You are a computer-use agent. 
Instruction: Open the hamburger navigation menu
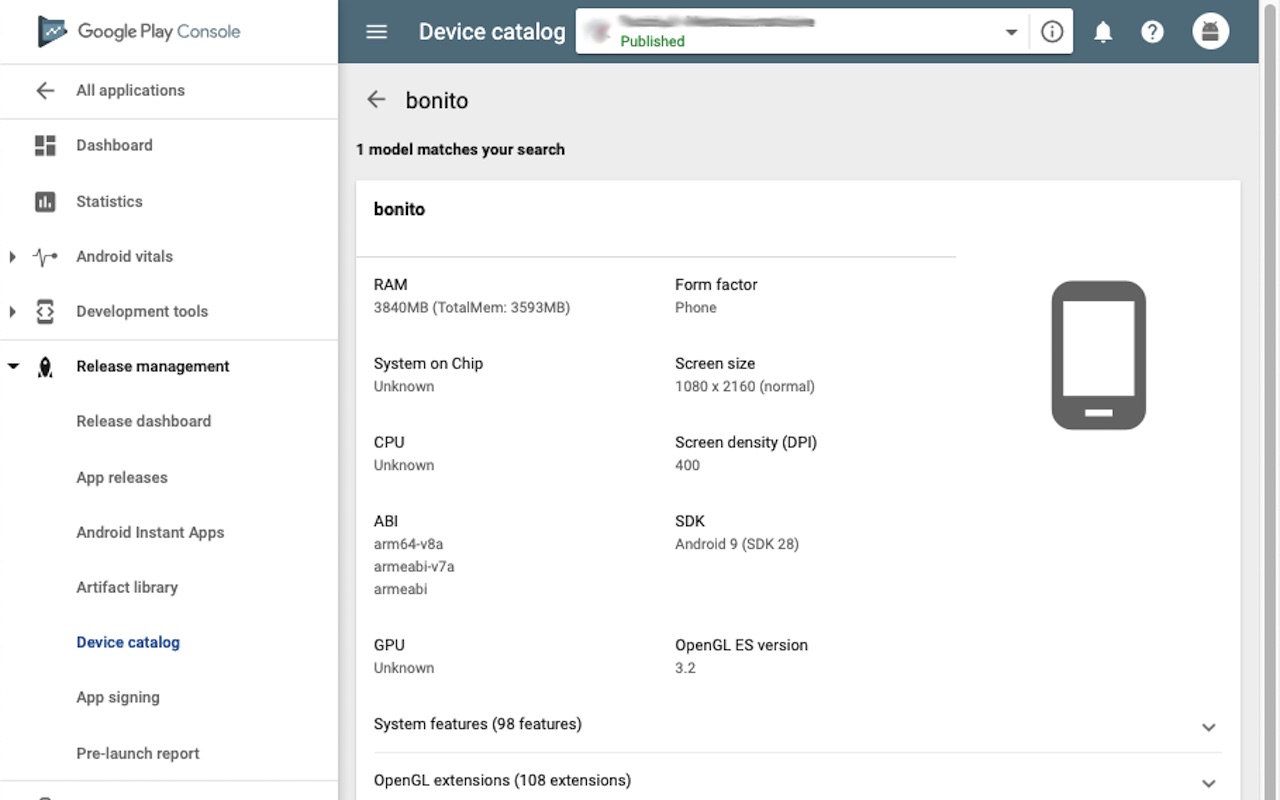(377, 32)
